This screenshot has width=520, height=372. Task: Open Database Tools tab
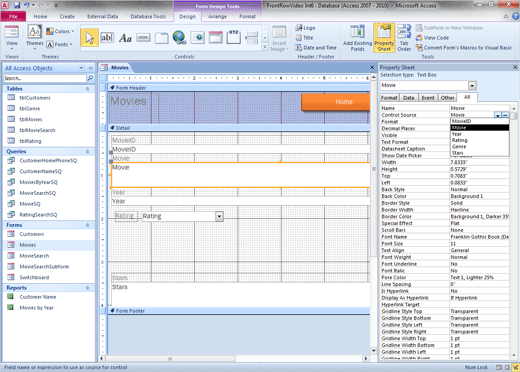[148, 16]
